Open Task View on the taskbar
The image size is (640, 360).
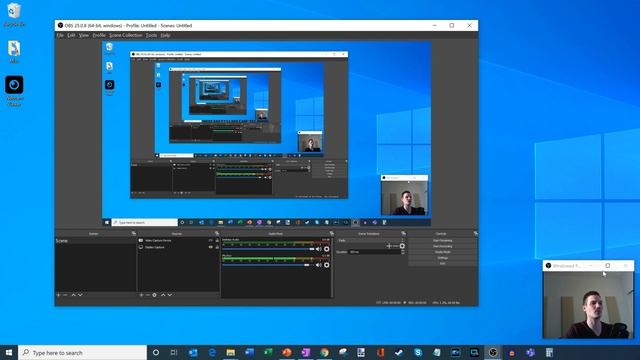(174, 352)
